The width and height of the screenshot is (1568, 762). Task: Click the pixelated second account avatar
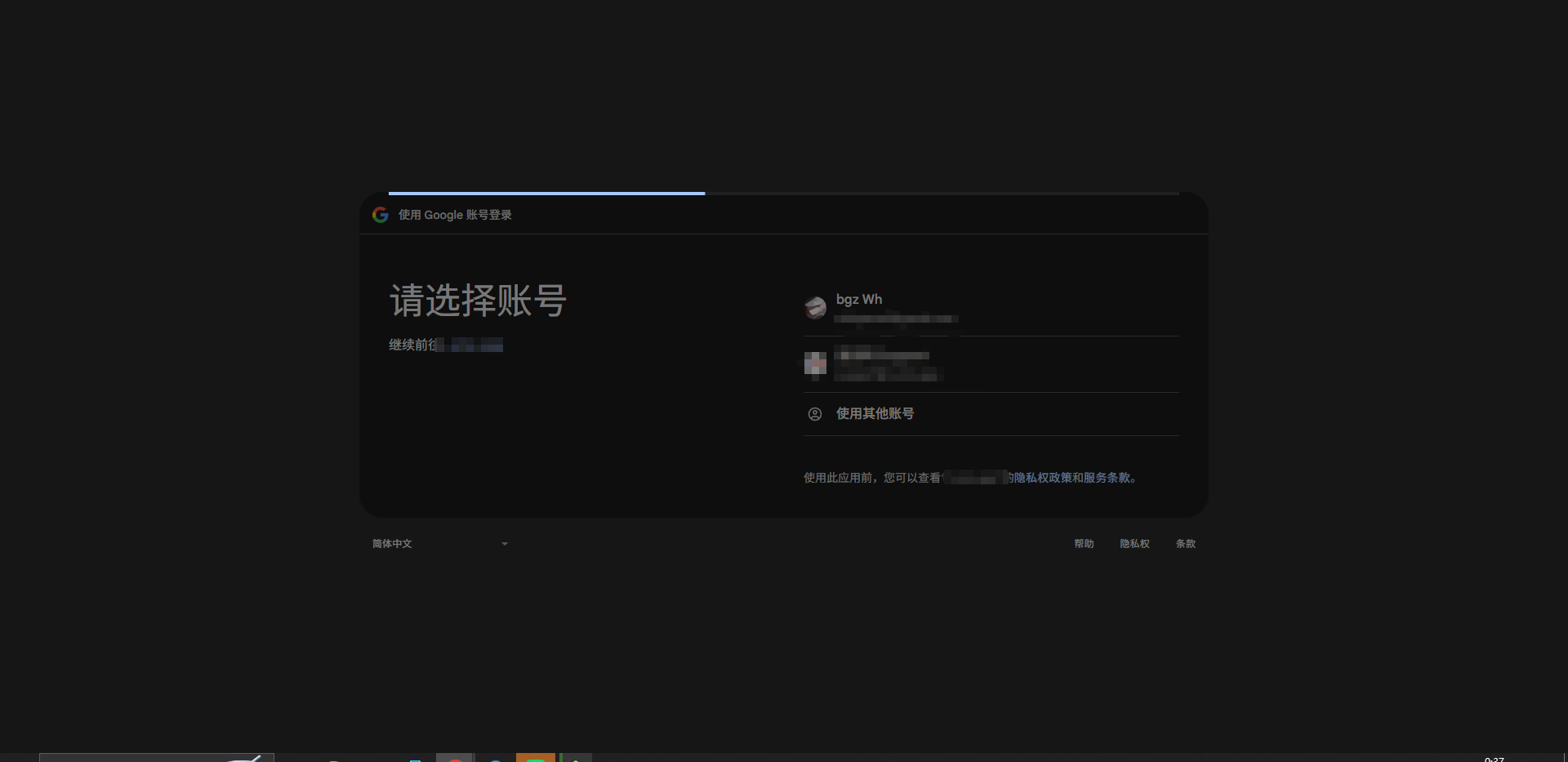815,364
